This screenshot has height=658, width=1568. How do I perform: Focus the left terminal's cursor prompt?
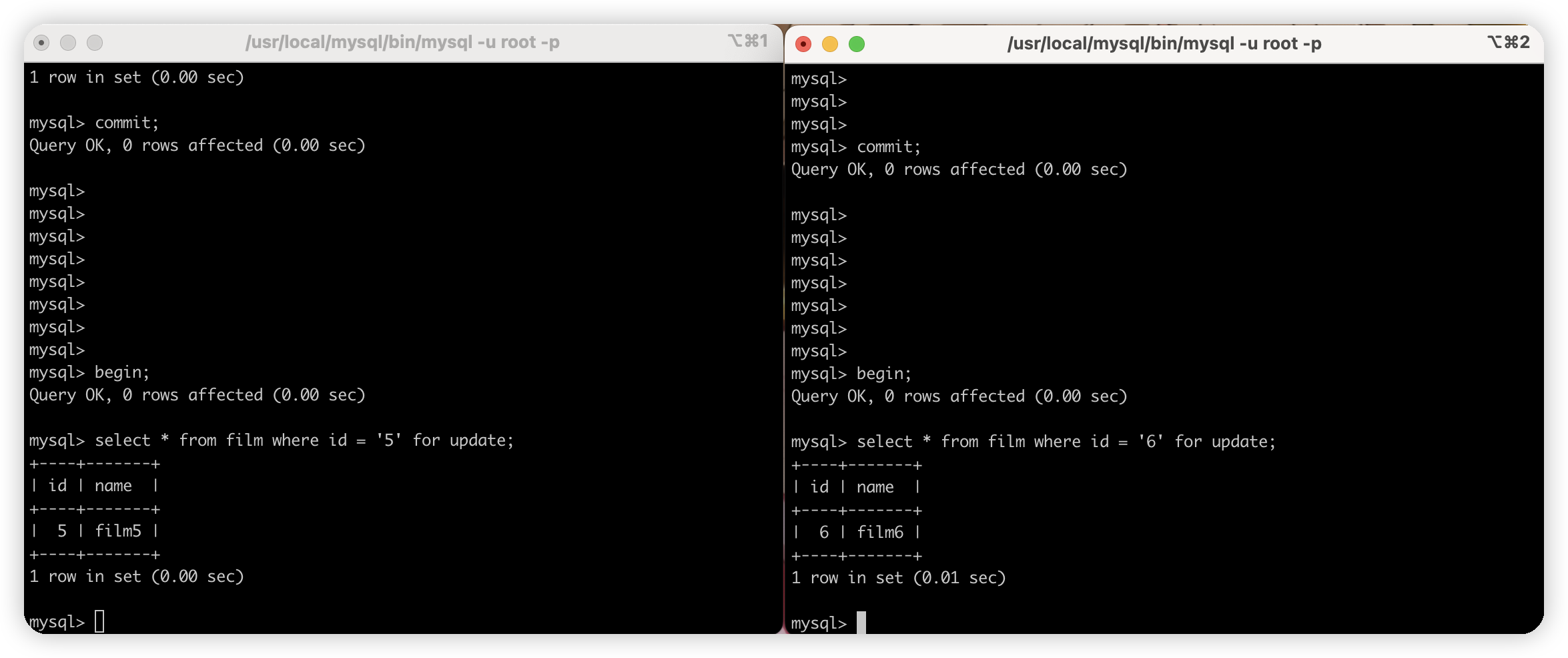[x=99, y=621]
